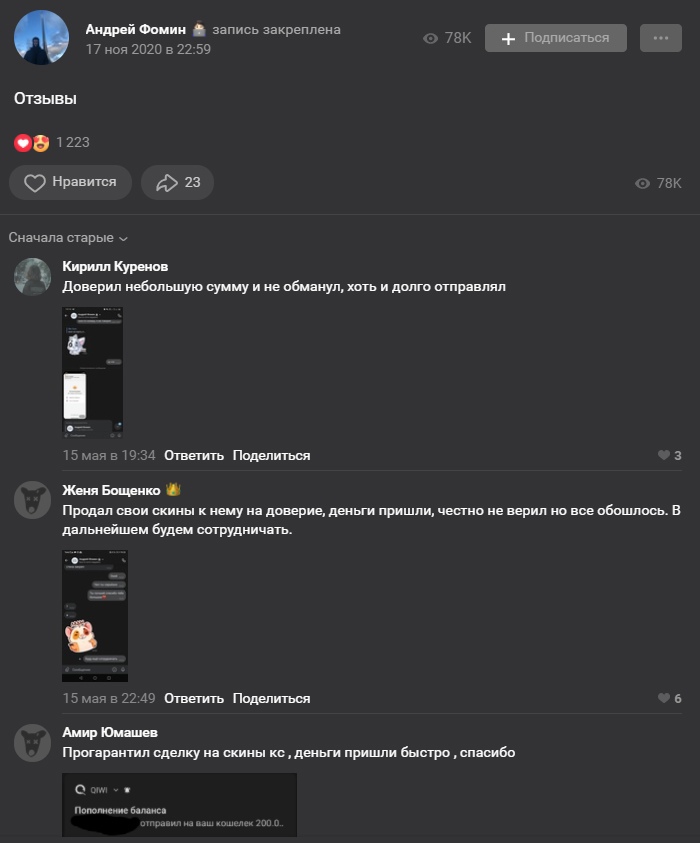This screenshot has height=843, width=700.
Task: Open the Андрей Фомин author name link
Action: click(x=135, y=29)
